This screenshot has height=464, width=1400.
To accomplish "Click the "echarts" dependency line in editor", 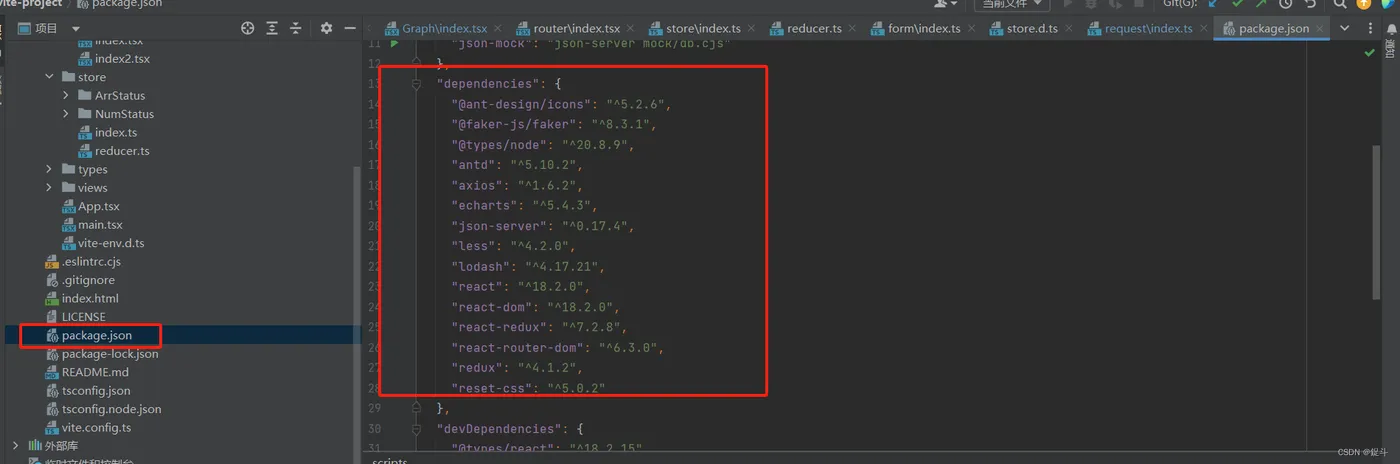I will pos(524,205).
